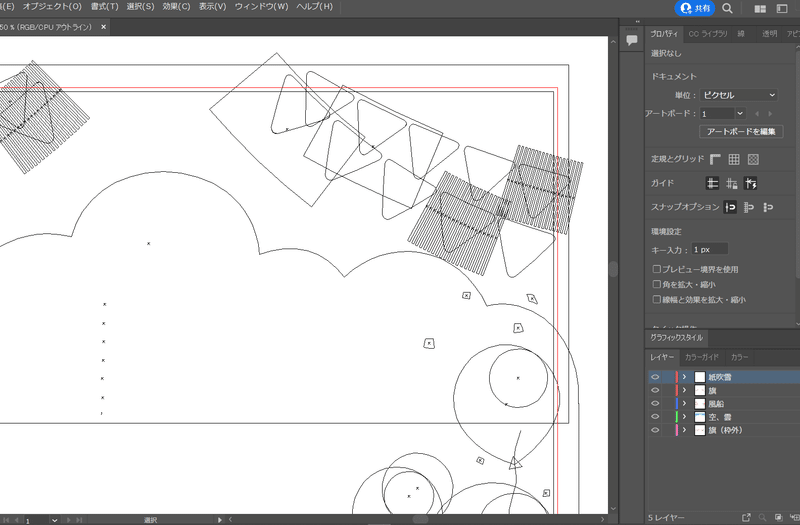Screen dimensions: 800x525
Task: Toggle snap to pixel icon
Action: pos(768,207)
